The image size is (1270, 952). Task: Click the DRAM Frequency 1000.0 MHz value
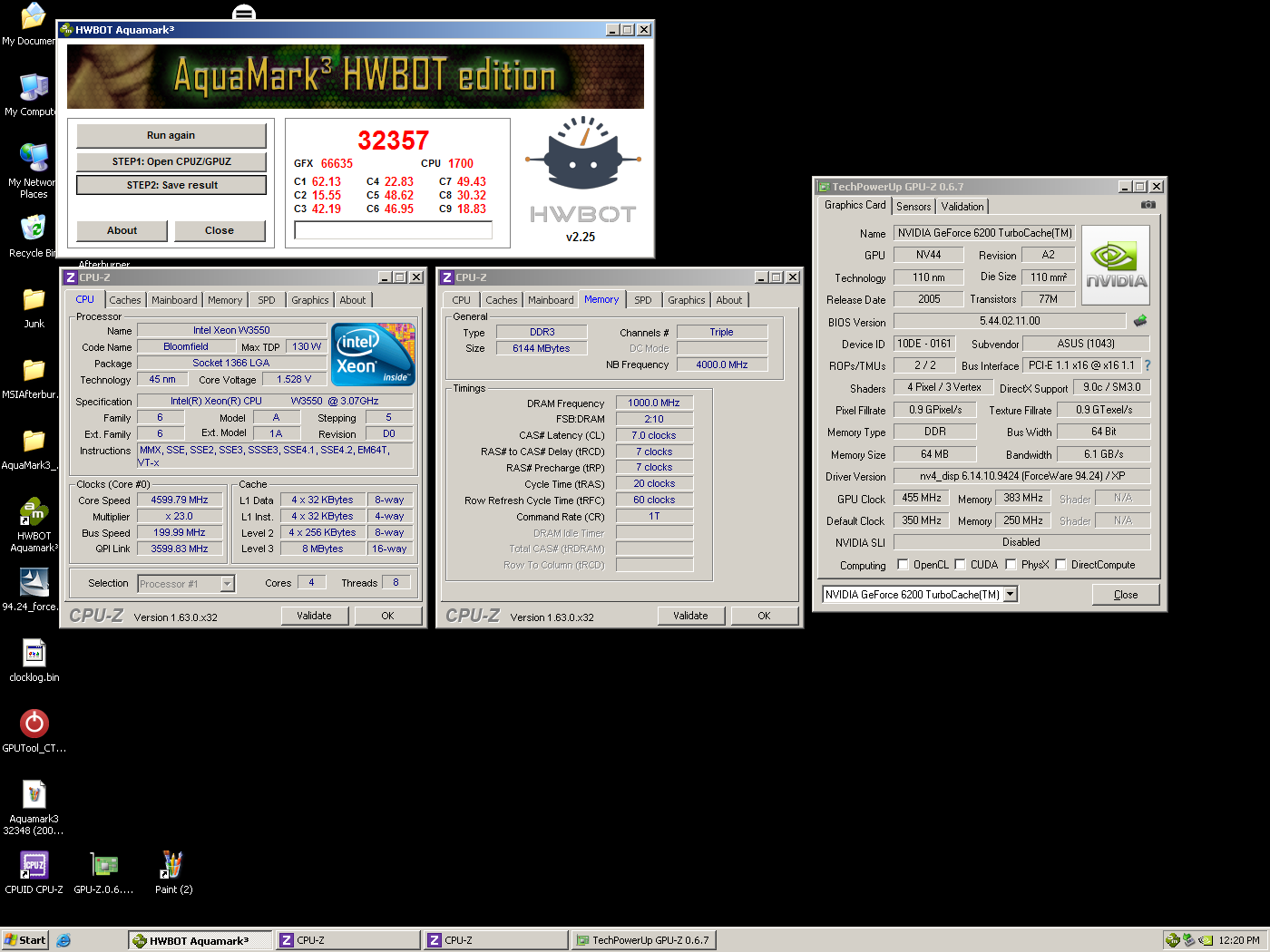point(654,403)
